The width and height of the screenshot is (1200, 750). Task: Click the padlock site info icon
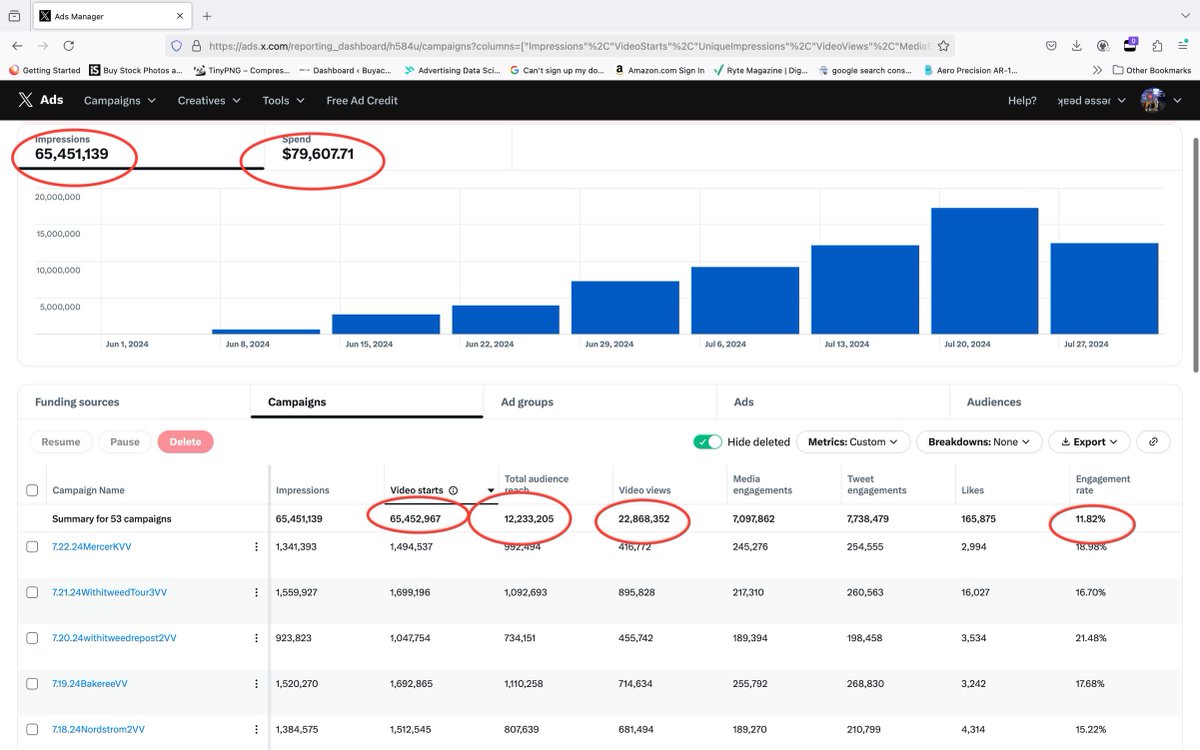pos(196,45)
